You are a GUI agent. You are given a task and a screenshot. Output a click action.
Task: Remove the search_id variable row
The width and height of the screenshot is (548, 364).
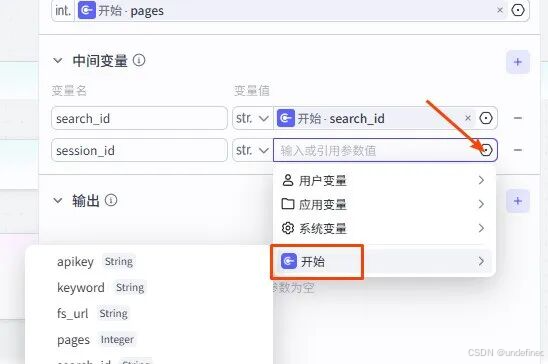click(518, 118)
